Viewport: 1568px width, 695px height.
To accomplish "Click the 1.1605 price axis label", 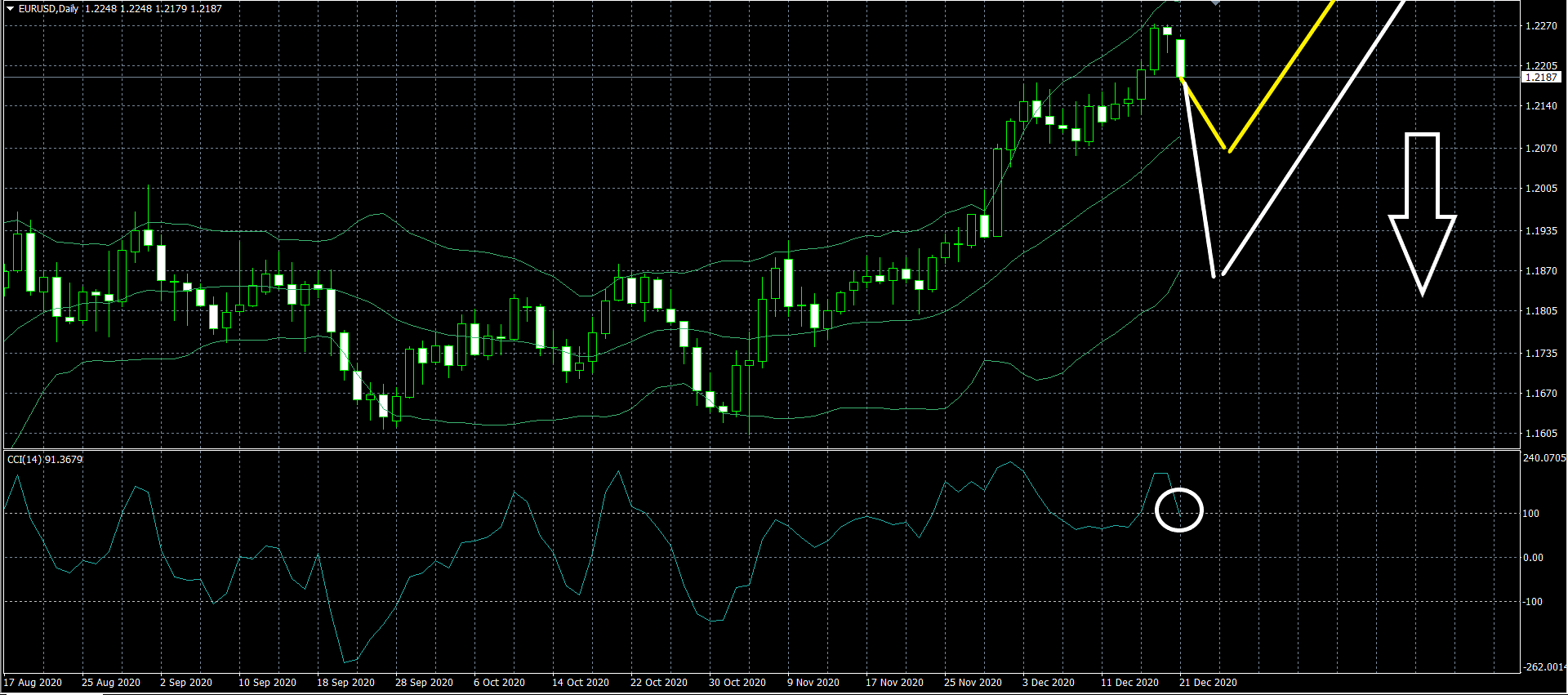I will click(1541, 434).
